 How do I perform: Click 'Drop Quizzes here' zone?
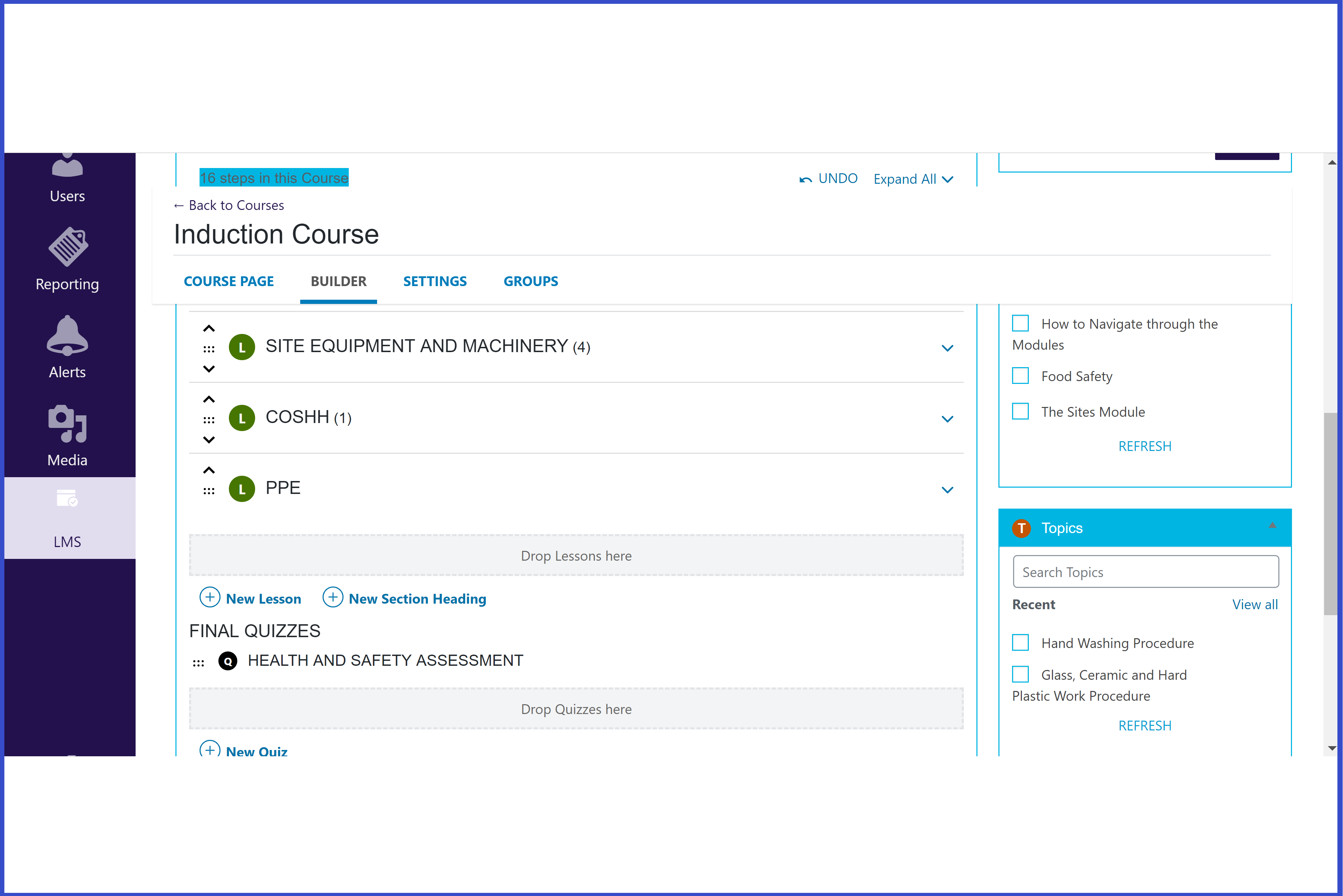coord(576,708)
